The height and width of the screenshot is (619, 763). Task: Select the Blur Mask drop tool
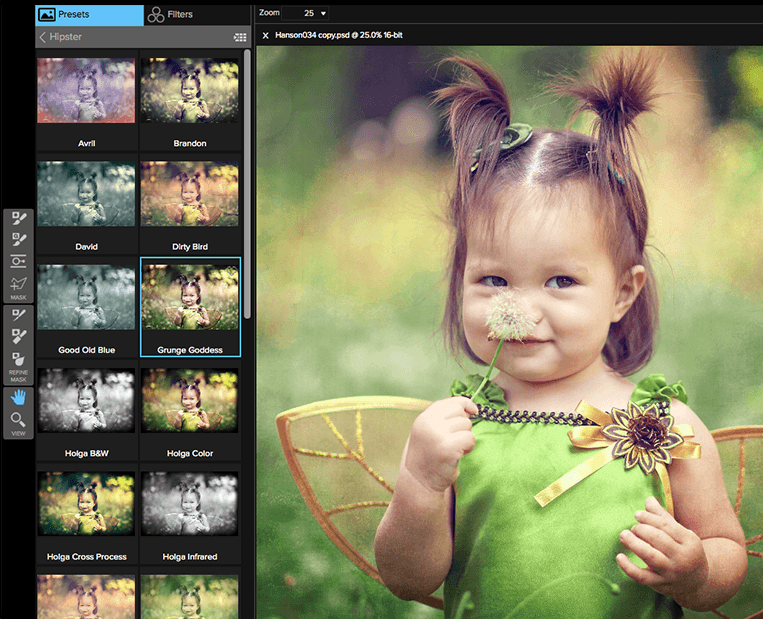click(18, 359)
